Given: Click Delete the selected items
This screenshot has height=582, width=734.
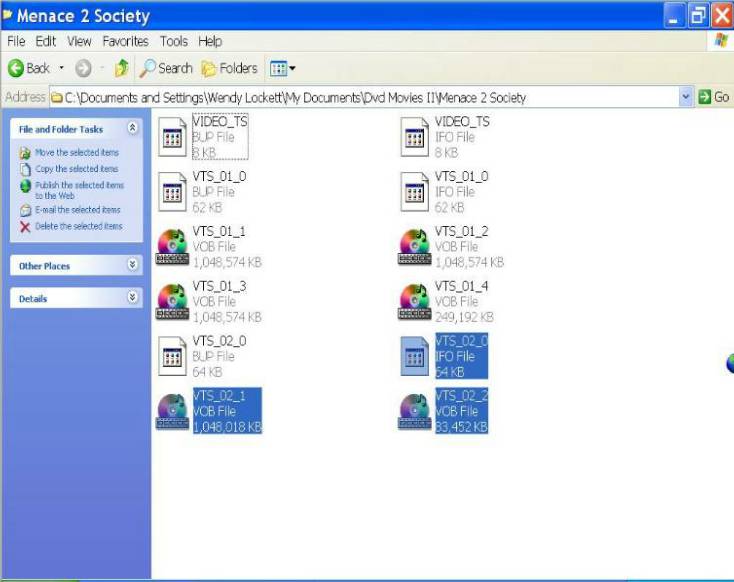Looking at the screenshot, I should 71,226.
